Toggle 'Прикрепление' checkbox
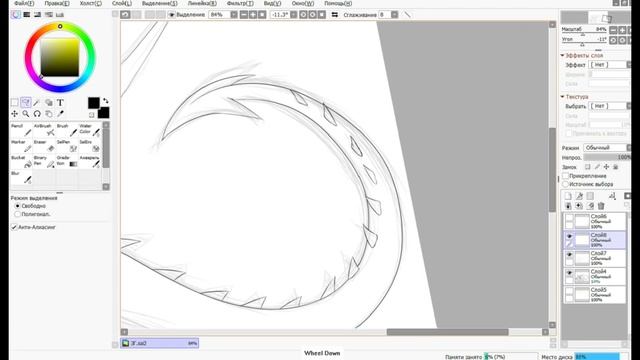640x360 pixels. (x=566, y=176)
